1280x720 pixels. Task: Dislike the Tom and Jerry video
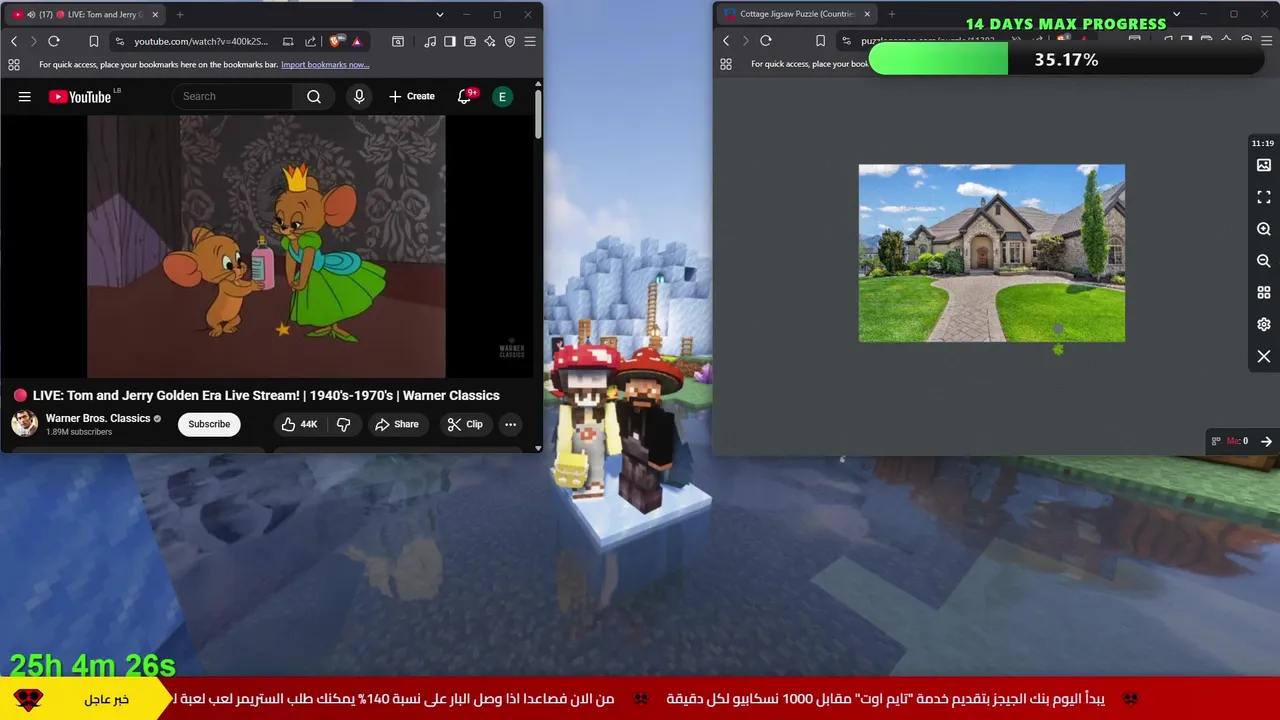pyautogui.click(x=343, y=424)
